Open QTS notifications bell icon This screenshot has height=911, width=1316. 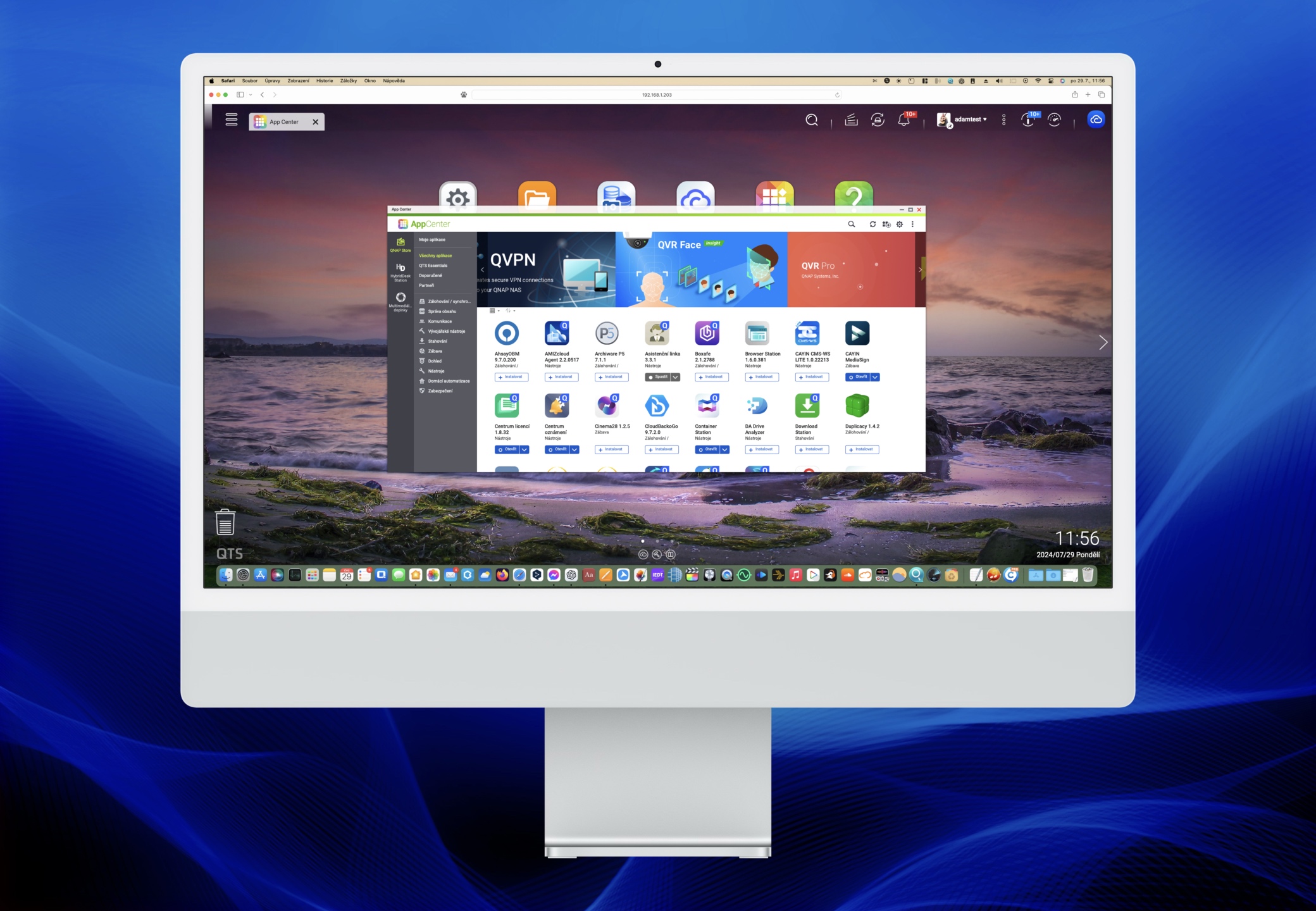(x=903, y=120)
